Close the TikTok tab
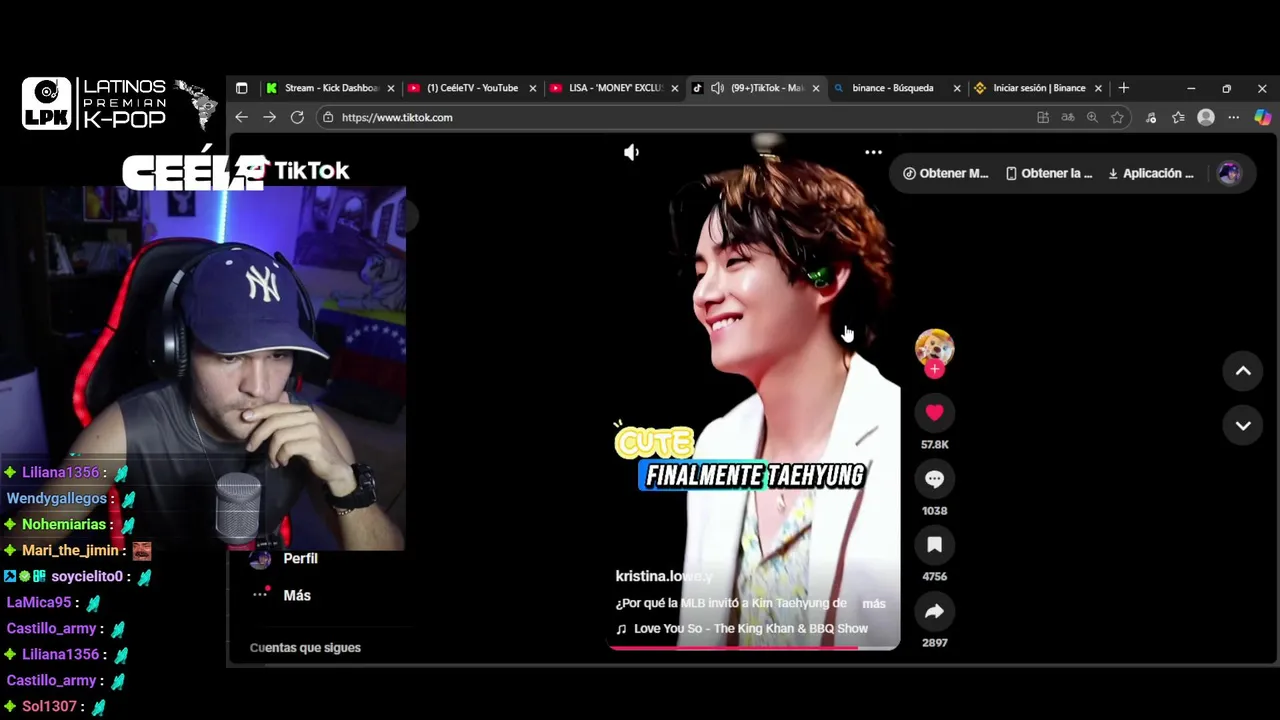Screen dimensions: 1280x720 (816, 88)
